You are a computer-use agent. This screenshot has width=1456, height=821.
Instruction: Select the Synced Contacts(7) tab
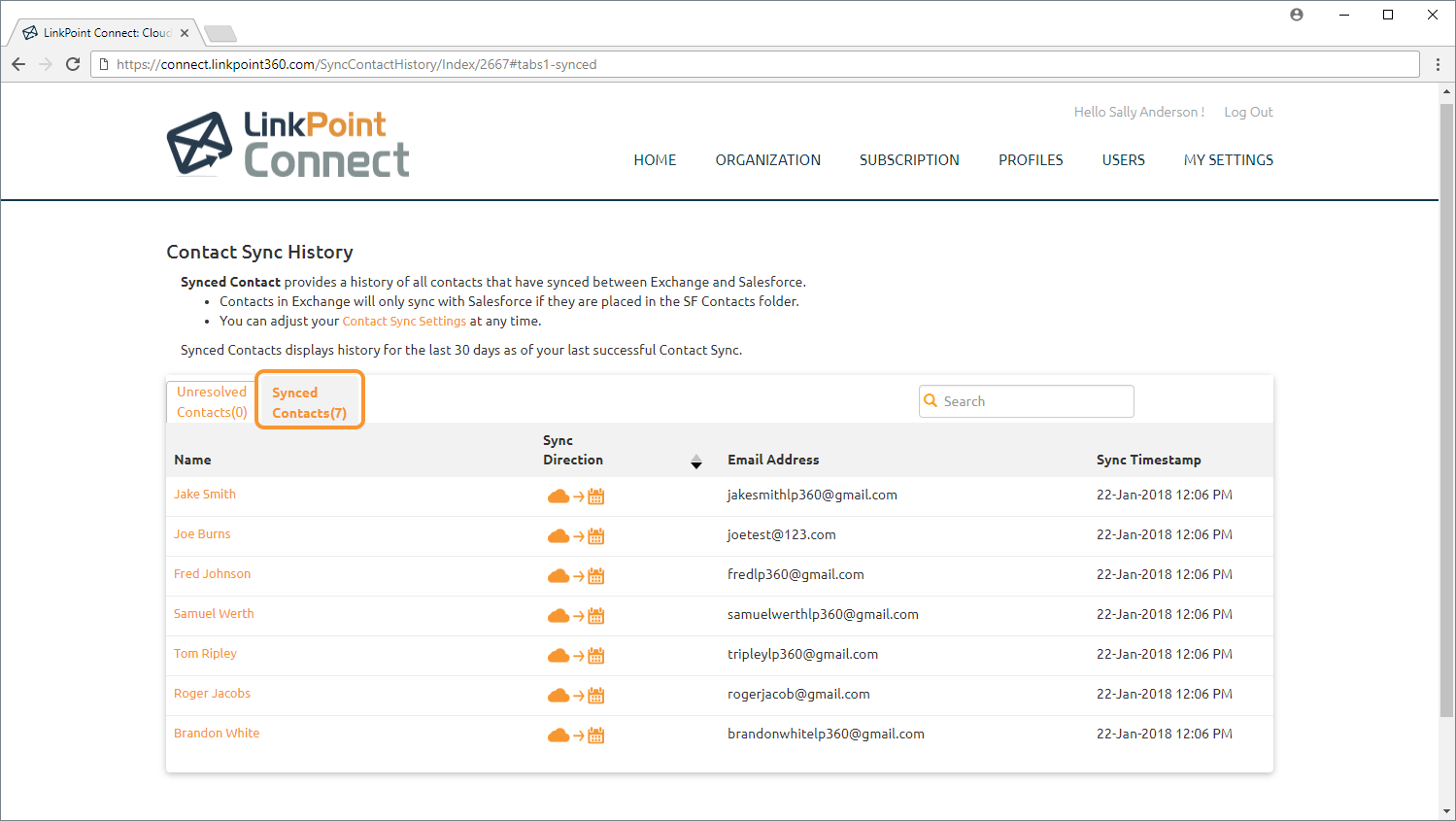[310, 402]
